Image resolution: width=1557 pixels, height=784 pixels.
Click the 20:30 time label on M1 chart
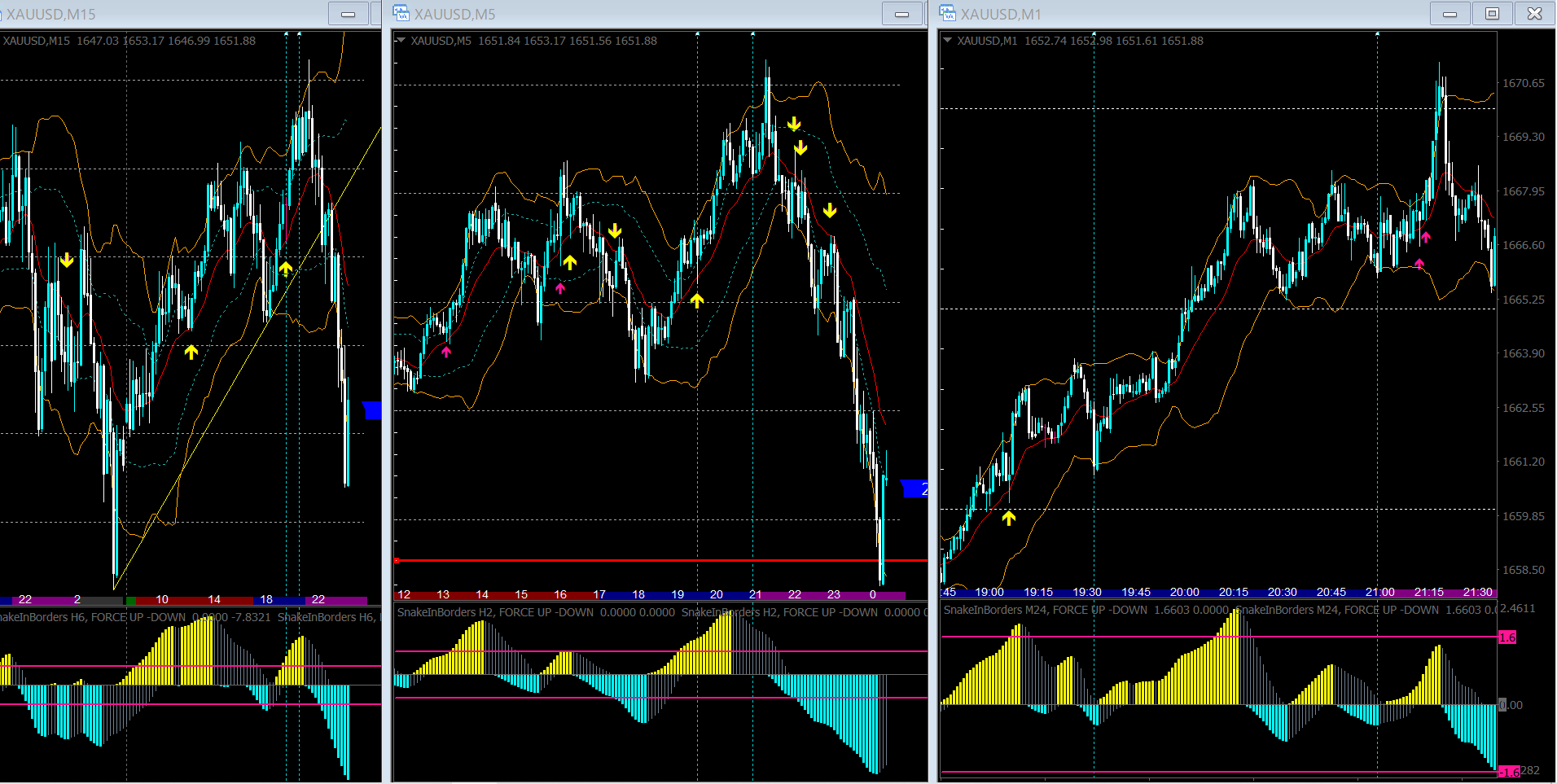pos(1283,592)
